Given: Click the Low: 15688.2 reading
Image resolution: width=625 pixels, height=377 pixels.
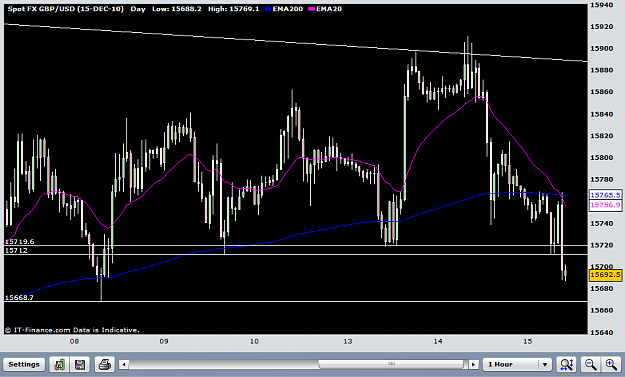Looking at the screenshot, I should coord(177,9).
